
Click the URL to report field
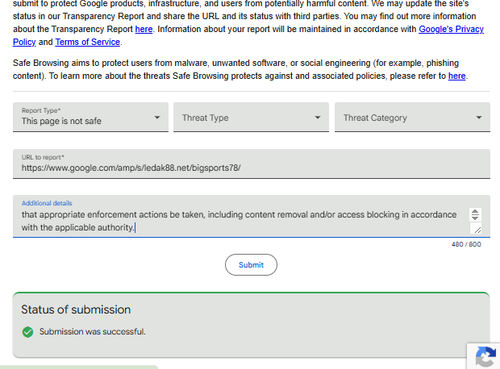251,164
